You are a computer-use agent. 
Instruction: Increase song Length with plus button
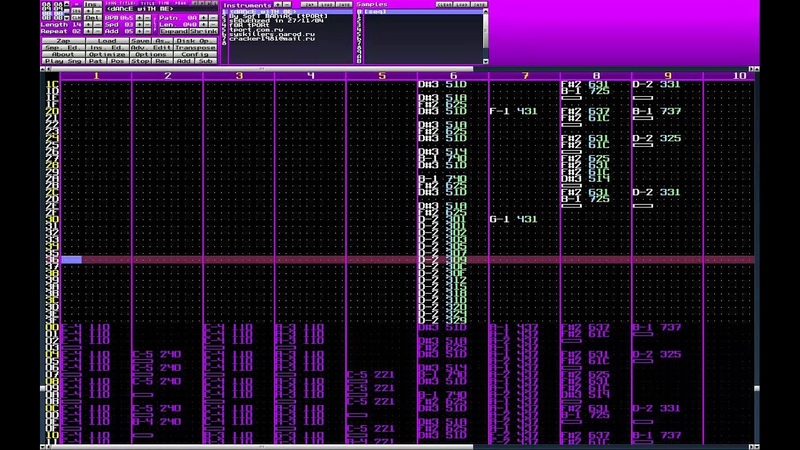pos(88,24)
